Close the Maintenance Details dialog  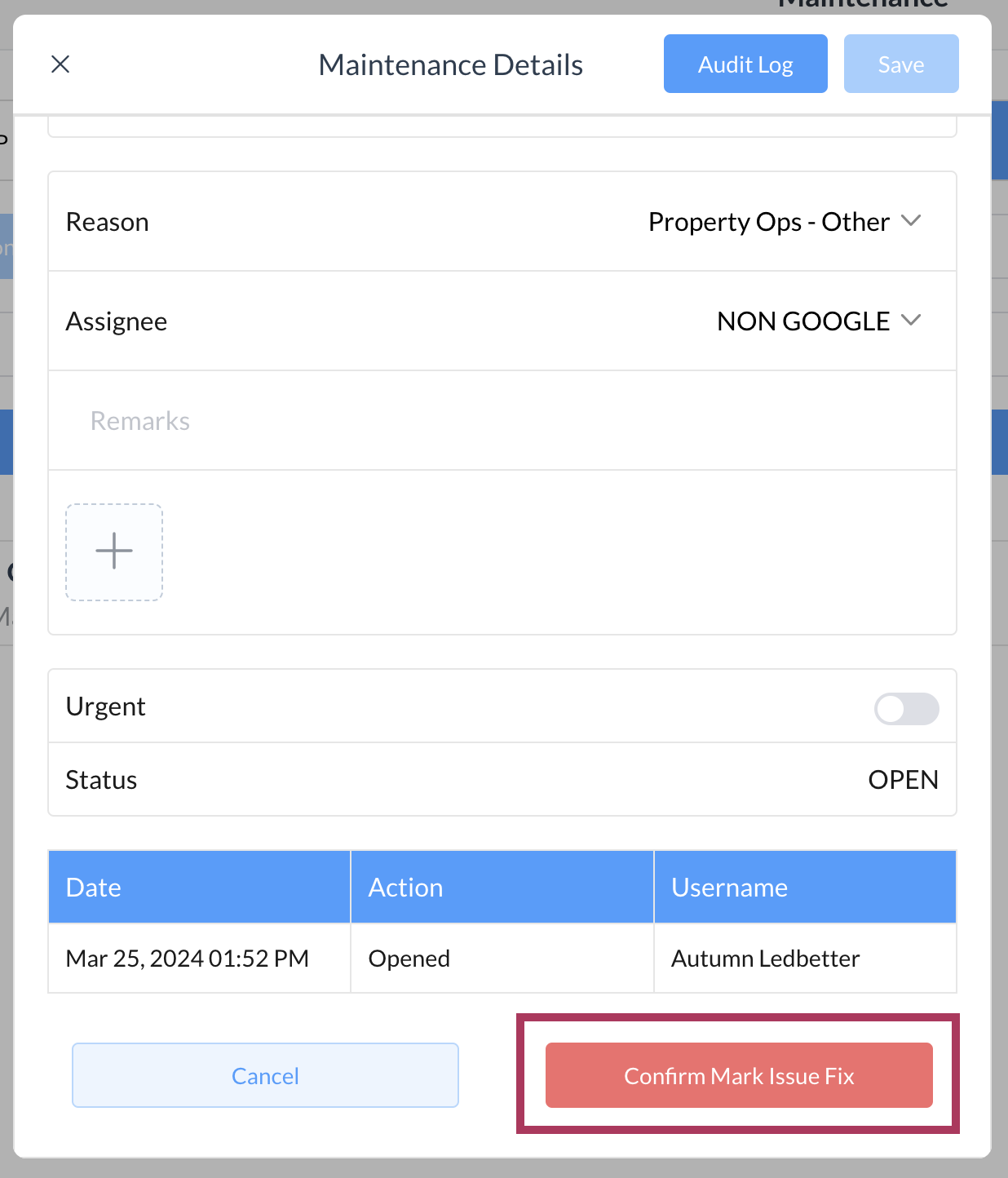[x=60, y=64]
